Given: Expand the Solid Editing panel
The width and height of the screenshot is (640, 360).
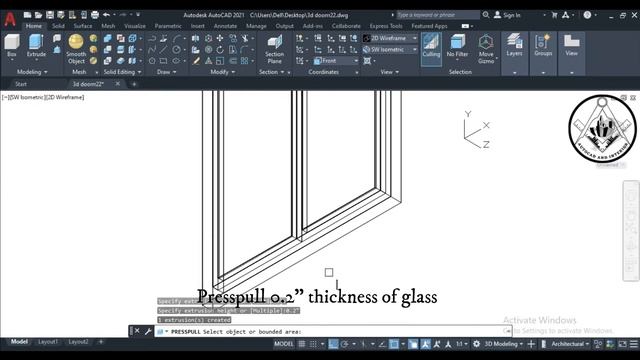Looking at the screenshot, I should 122,72.
